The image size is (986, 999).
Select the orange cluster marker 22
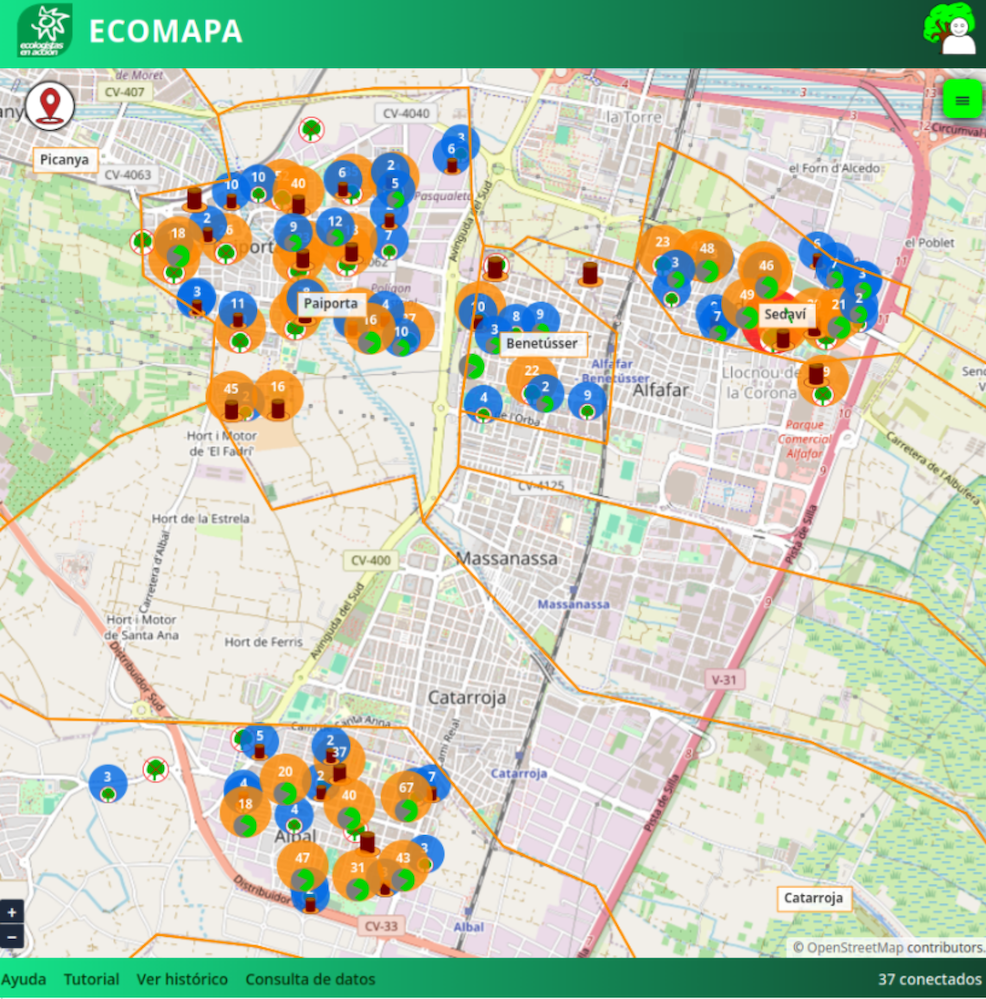pos(532,378)
